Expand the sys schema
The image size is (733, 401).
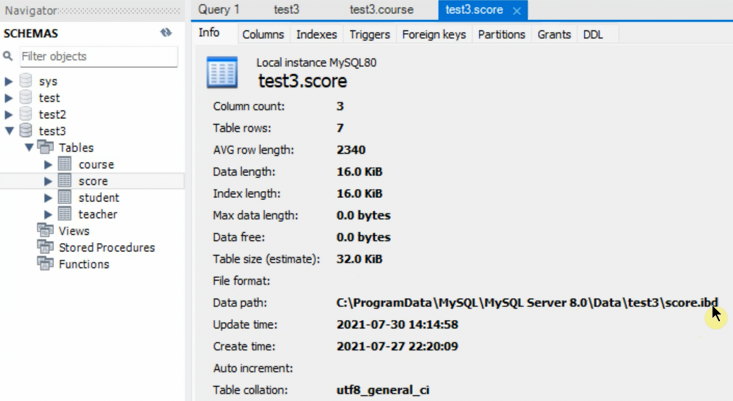click(x=9, y=81)
